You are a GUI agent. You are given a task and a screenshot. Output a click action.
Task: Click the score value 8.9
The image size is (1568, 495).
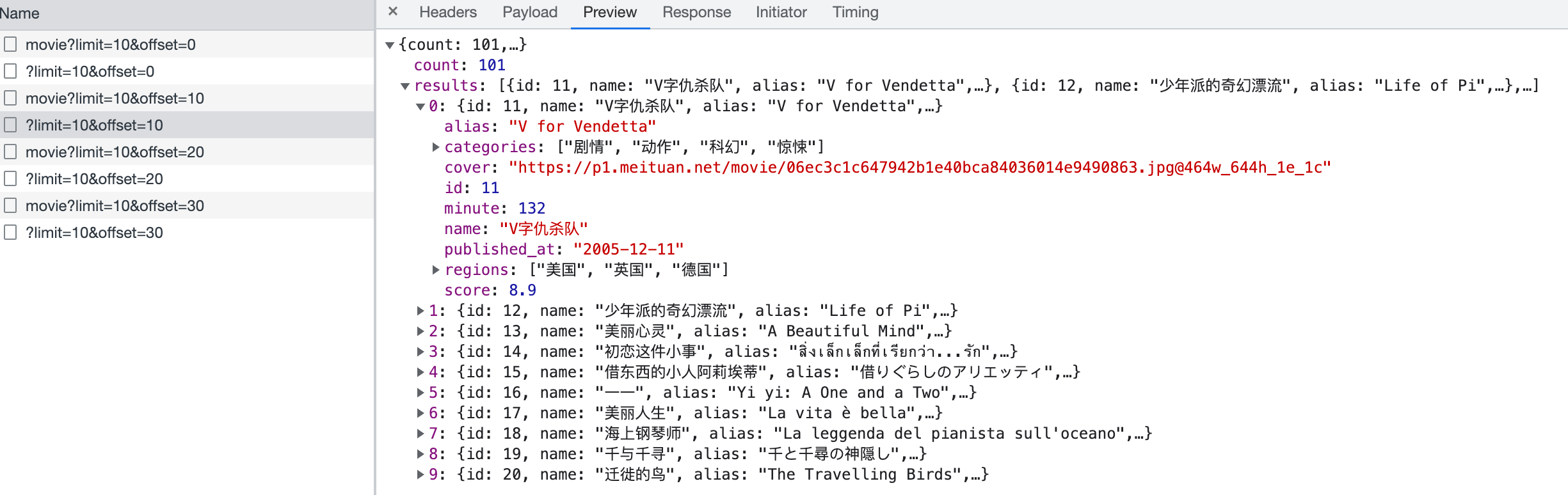[x=522, y=290]
